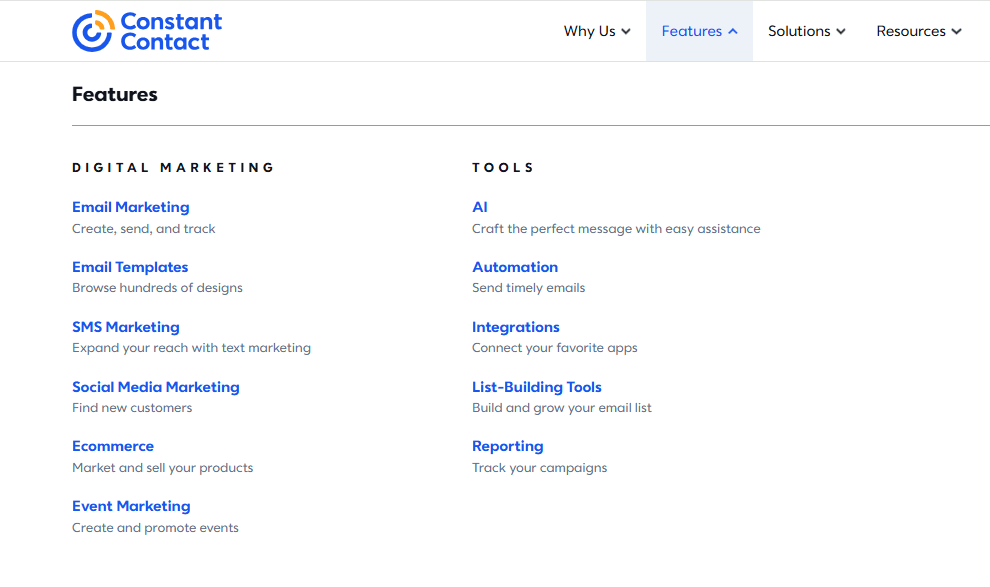
Task: Click chevron next to Solutions
Action: [x=840, y=32]
